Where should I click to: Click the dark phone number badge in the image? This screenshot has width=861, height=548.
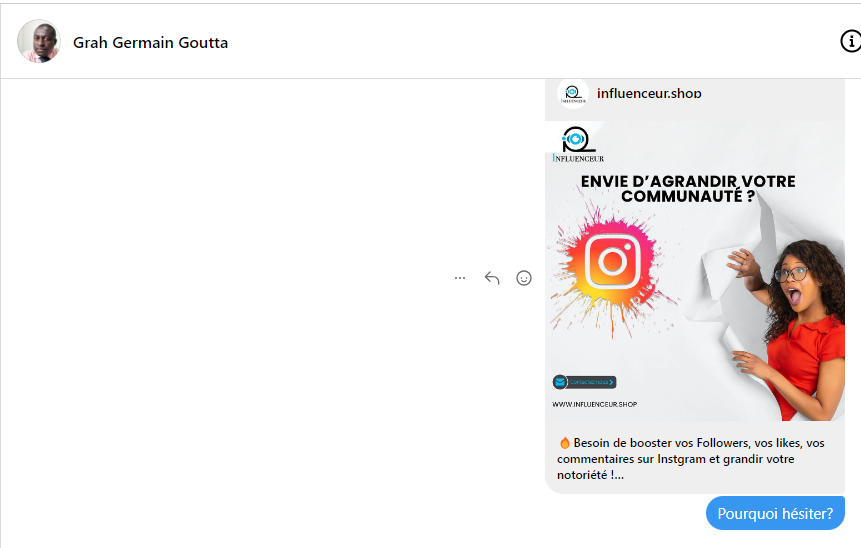592,382
